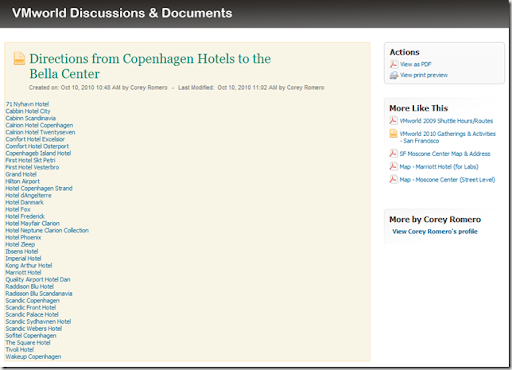Click PDF icon beside Map - Moscone Center Street Level
Screen dimensions: 512x370
393,179
